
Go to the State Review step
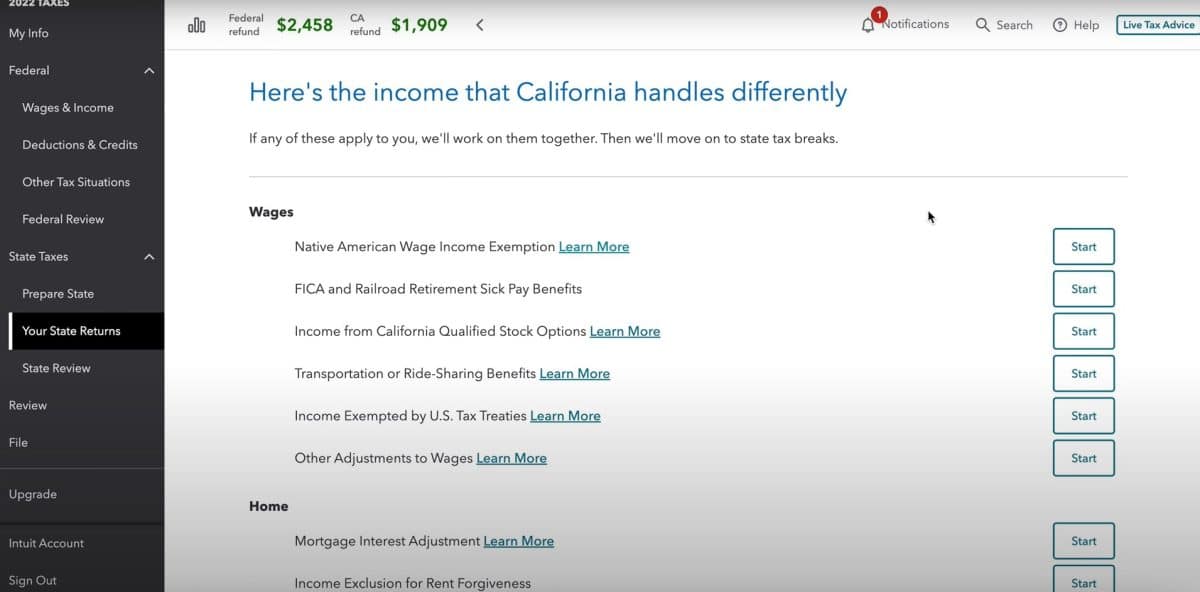coord(58,367)
